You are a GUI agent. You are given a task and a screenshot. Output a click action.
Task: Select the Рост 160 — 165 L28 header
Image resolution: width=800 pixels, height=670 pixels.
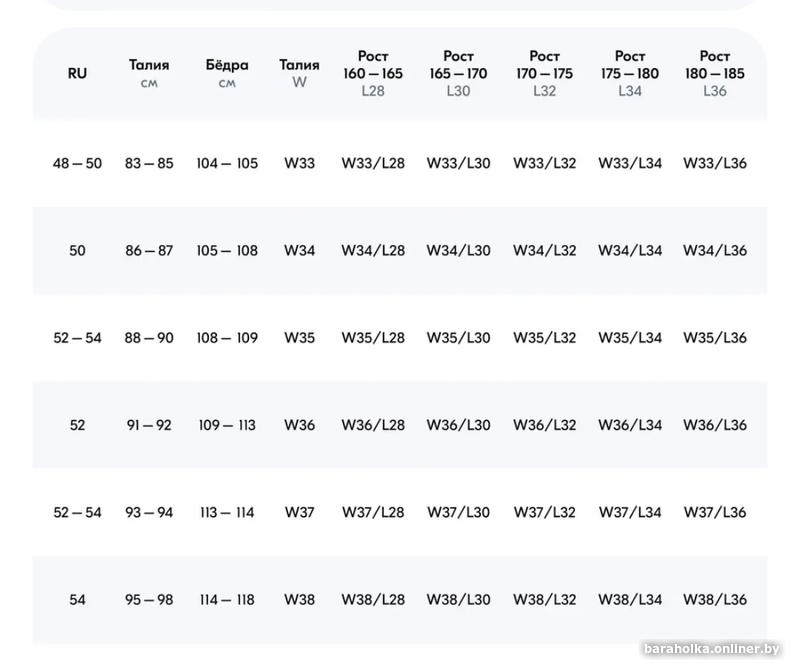[x=373, y=73]
